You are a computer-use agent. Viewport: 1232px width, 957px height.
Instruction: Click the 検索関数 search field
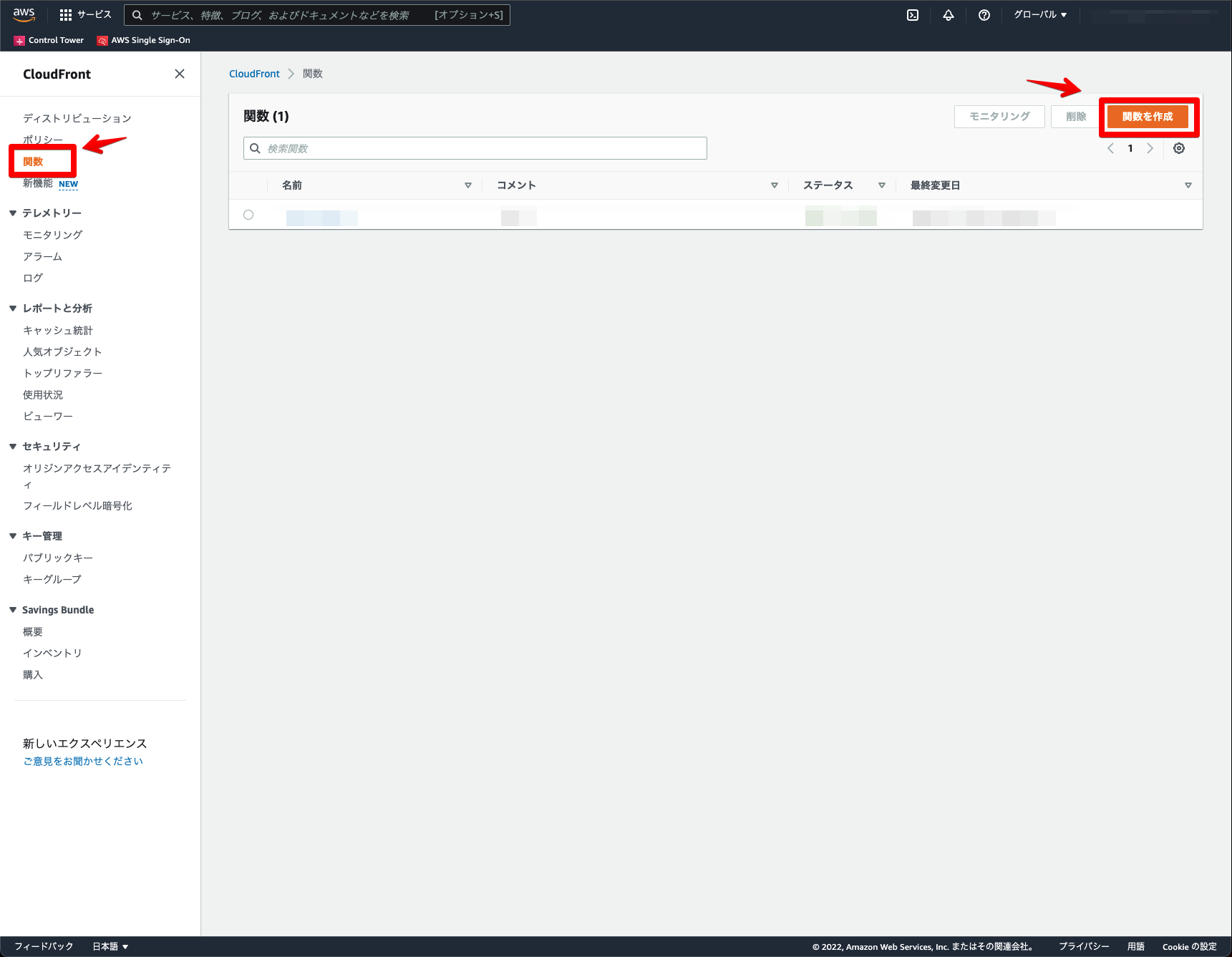pos(475,148)
